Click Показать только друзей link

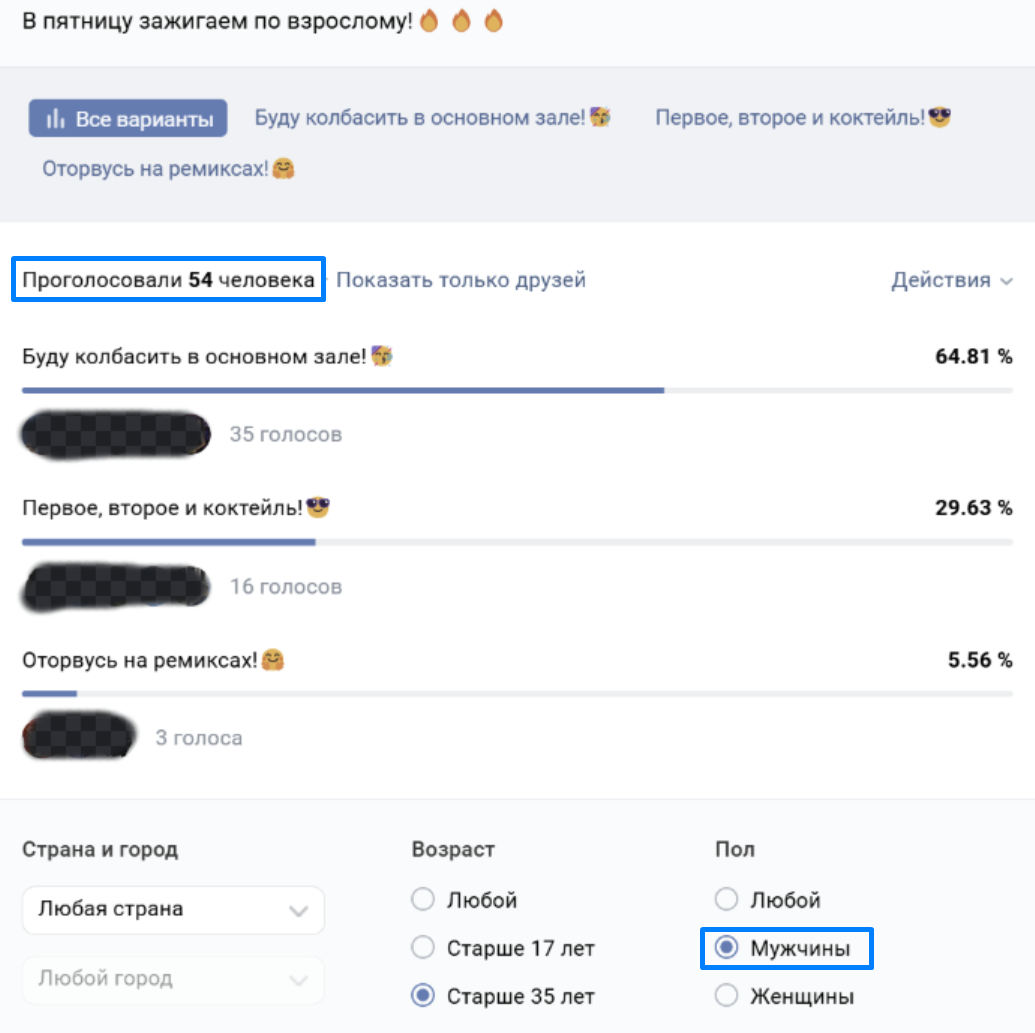tap(461, 280)
